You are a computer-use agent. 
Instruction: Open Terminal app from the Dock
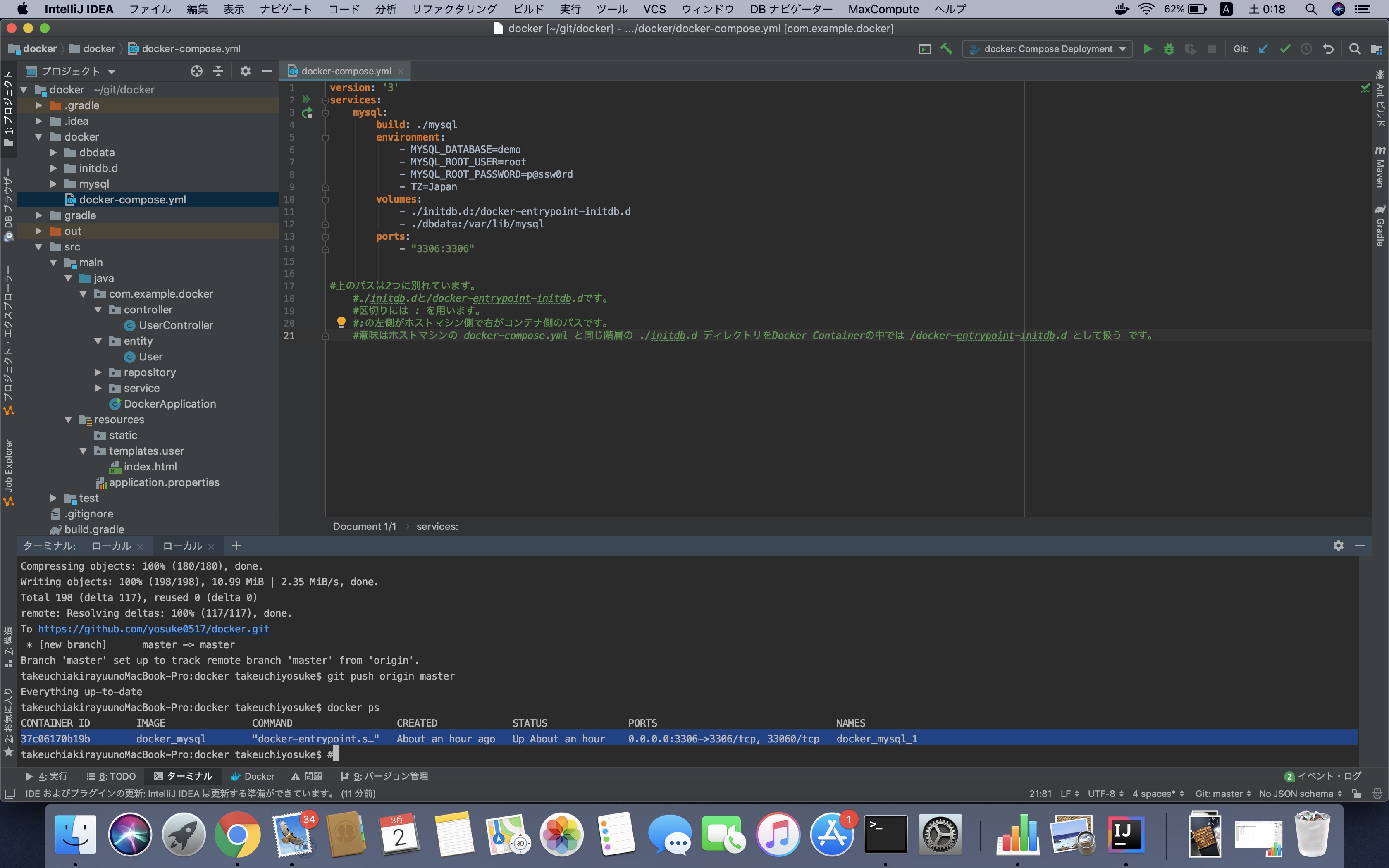[x=885, y=834]
